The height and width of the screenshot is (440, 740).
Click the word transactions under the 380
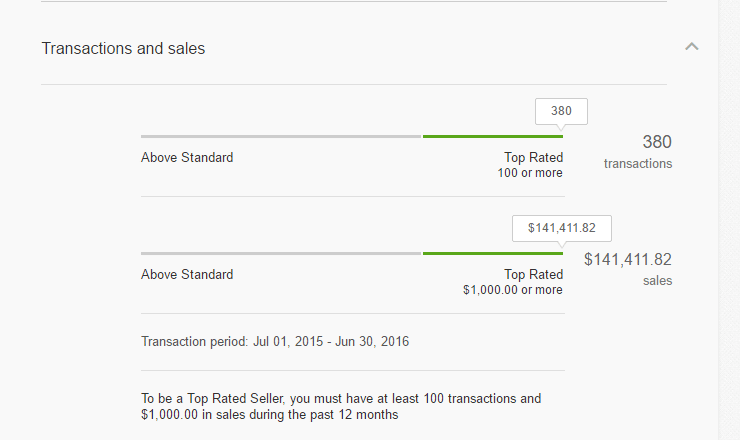[638, 163]
